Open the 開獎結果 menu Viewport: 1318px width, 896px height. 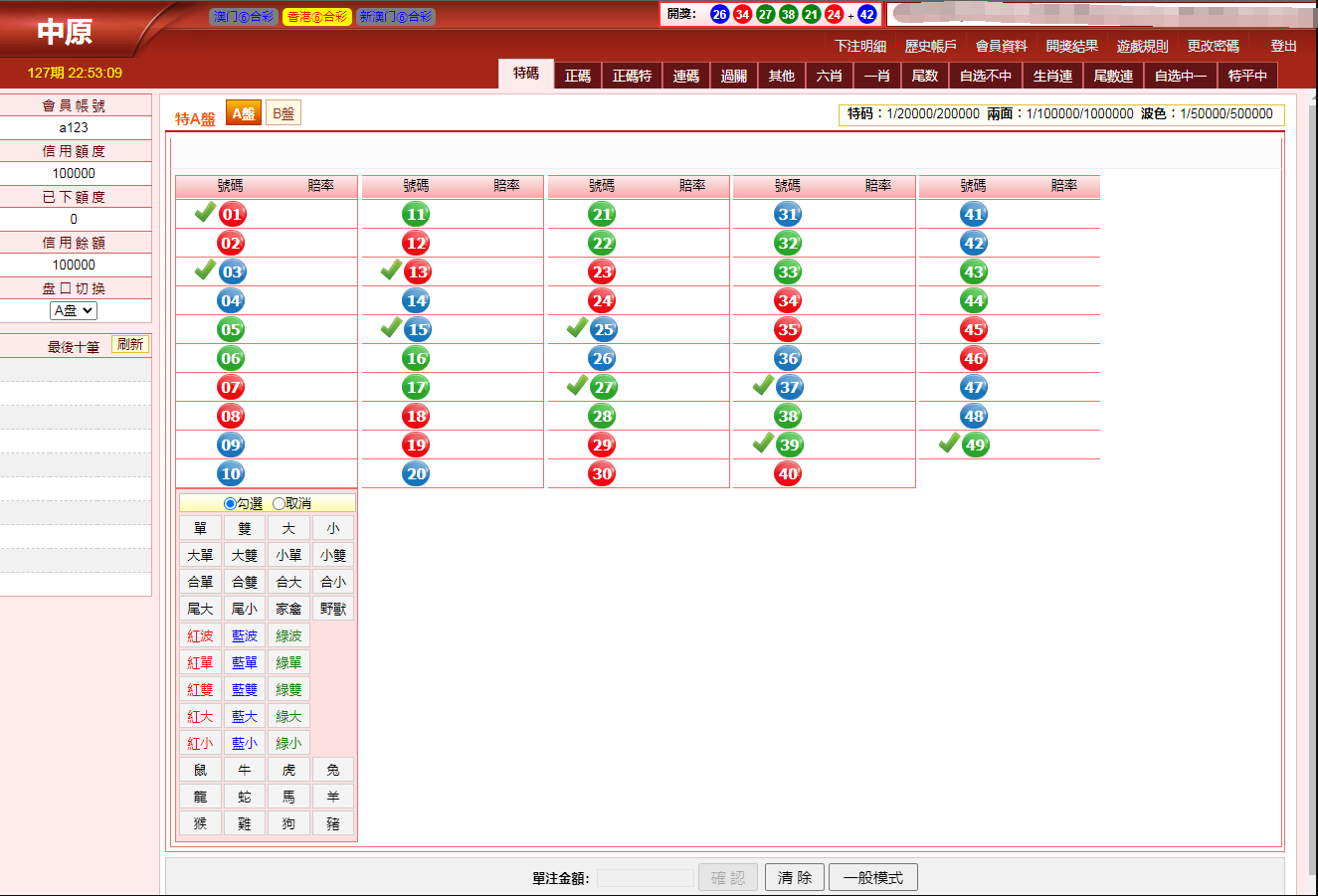pyautogui.click(x=1071, y=47)
